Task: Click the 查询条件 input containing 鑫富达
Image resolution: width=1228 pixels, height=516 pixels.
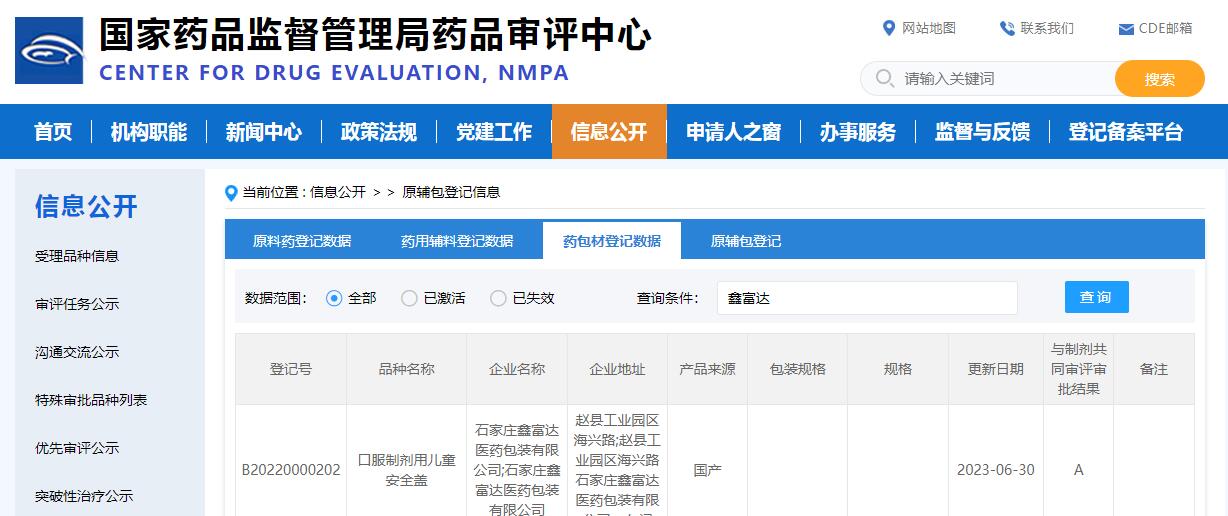Action: coord(866,298)
